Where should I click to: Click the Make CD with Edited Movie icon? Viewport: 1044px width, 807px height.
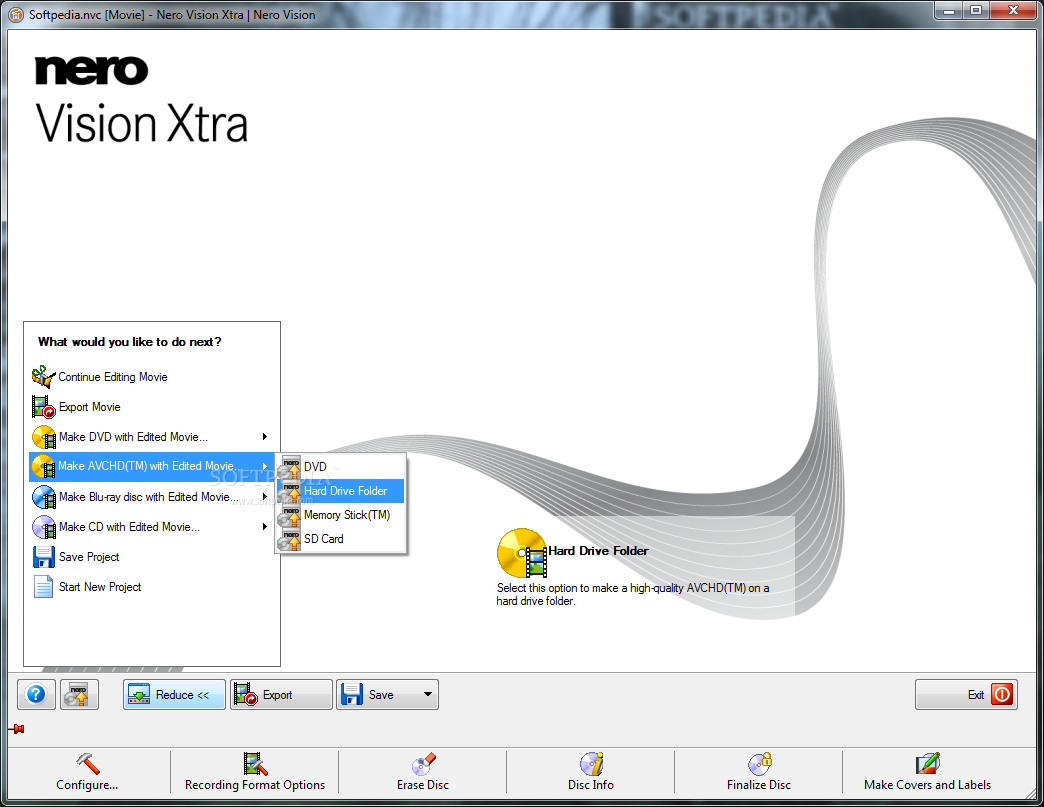tap(43, 527)
